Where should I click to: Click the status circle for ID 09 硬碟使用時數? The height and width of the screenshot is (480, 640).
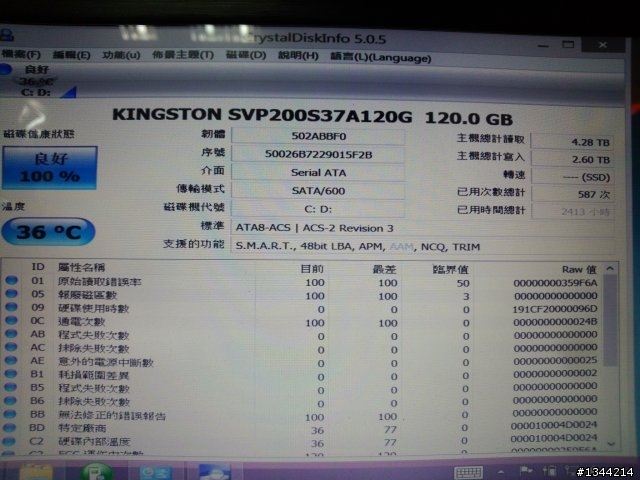11,307
